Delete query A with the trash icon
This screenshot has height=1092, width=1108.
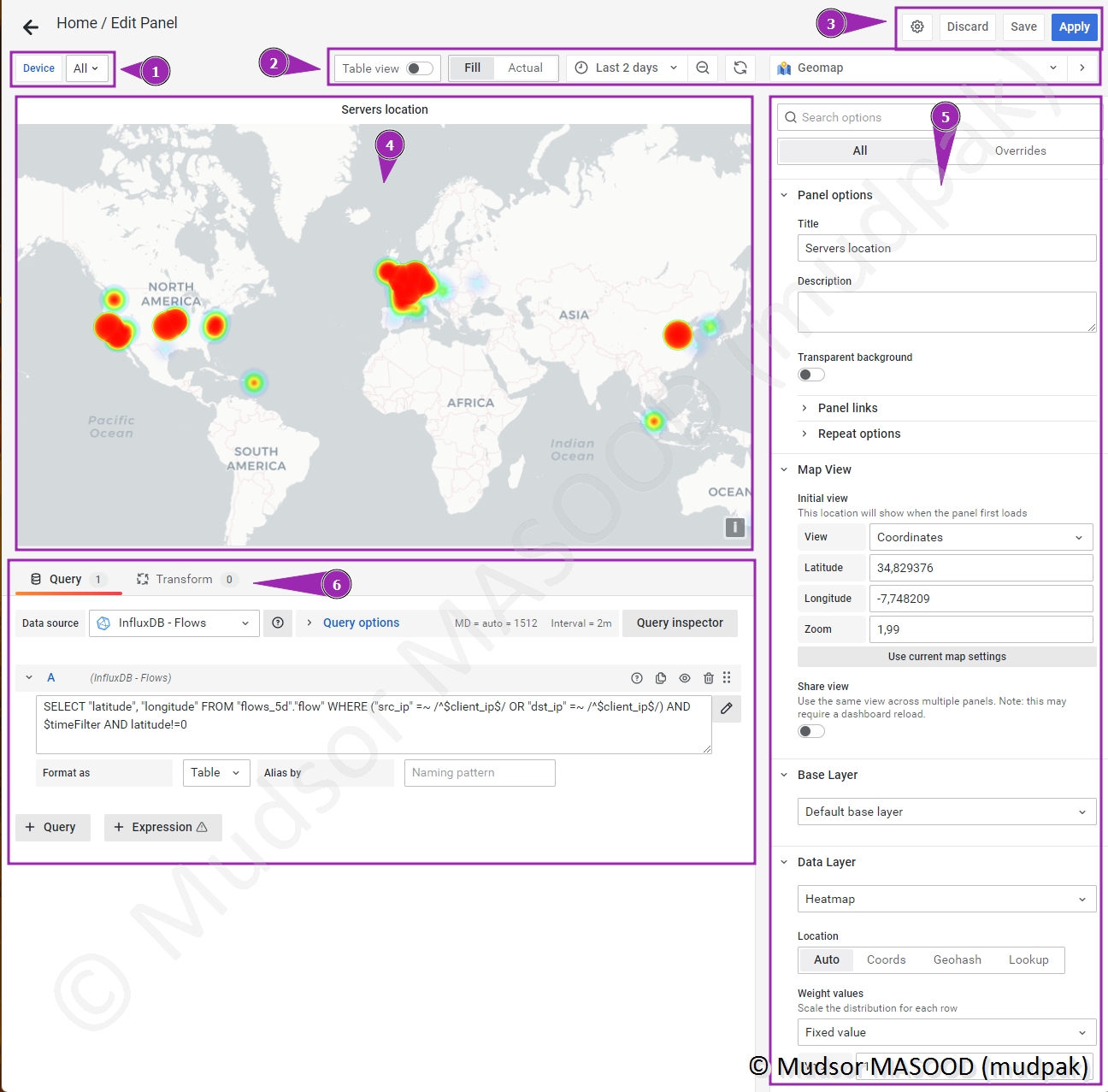click(708, 678)
